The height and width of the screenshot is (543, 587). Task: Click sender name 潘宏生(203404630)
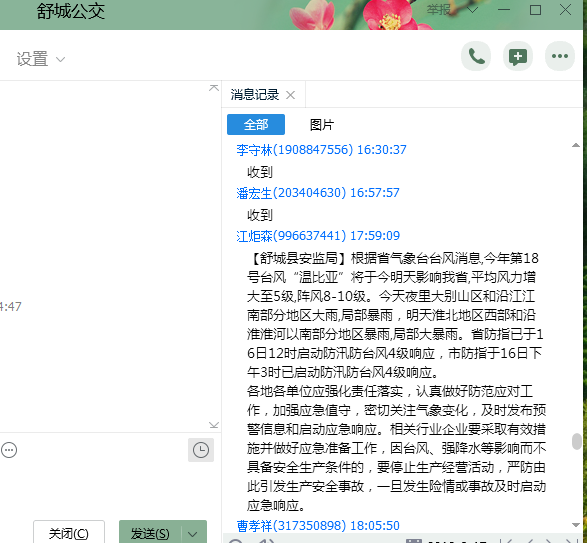click(x=291, y=193)
